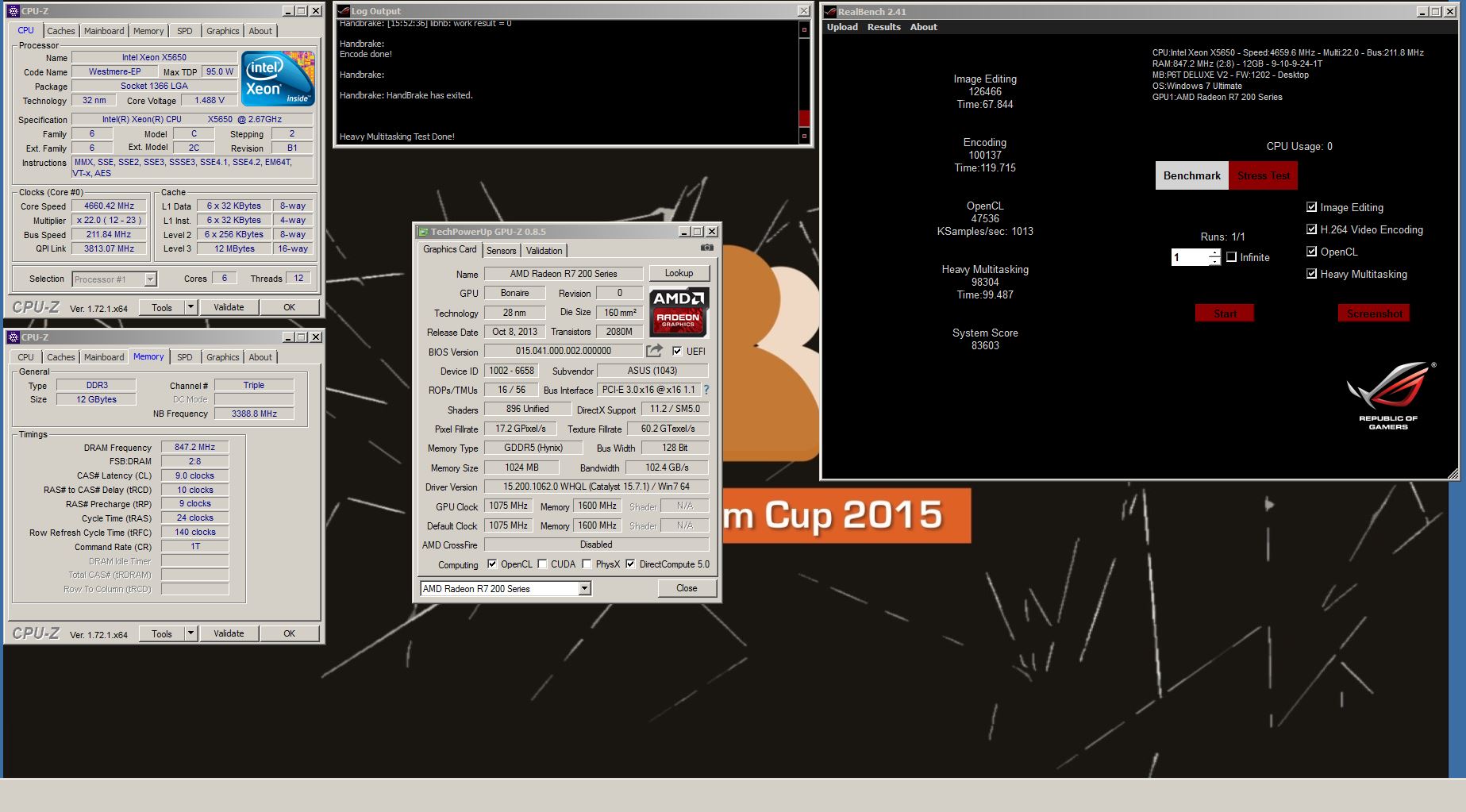Viewport: 1466px width, 812px height.
Task: Open the Results menu in RealBench
Action: (x=883, y=27)
